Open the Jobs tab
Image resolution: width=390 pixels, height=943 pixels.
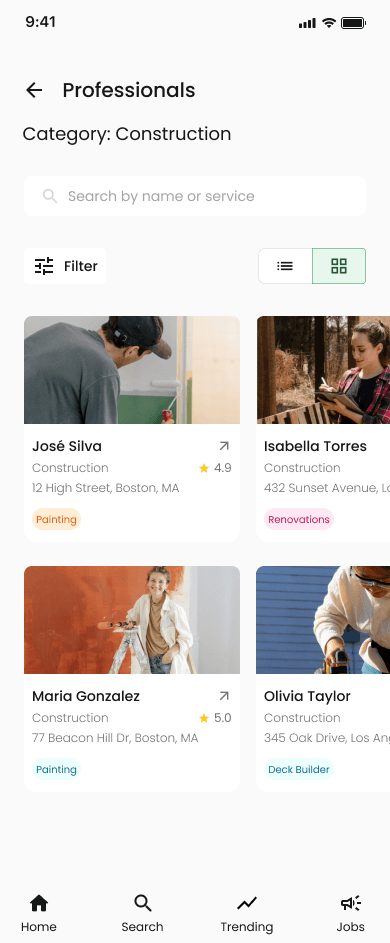pyautogui.click(x=350, y=914)
